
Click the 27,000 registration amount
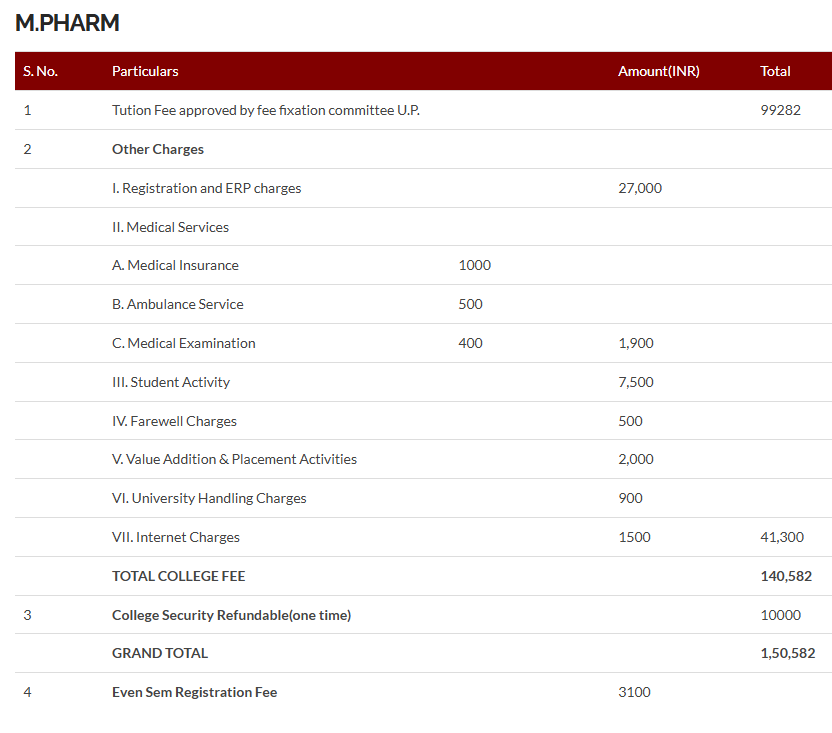[x=640, y=188]
